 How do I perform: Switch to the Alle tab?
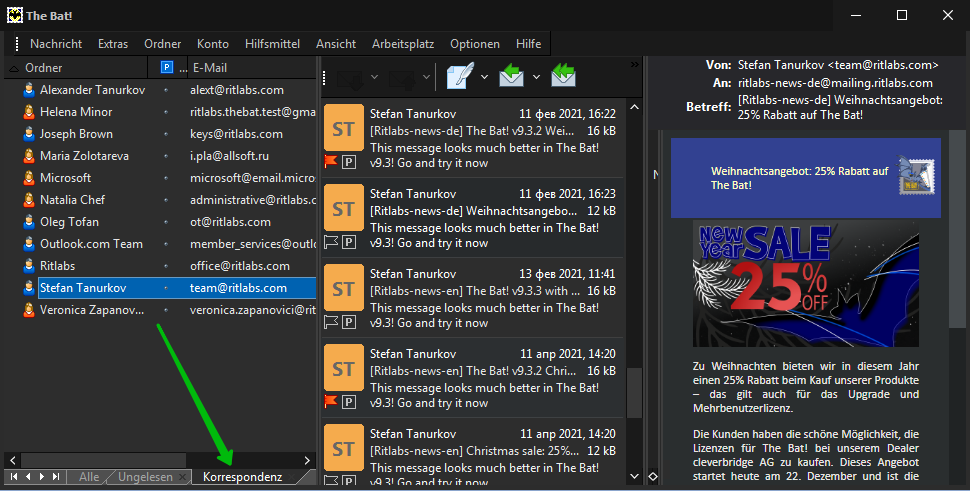pyautogui.click(x=89, y=477)
